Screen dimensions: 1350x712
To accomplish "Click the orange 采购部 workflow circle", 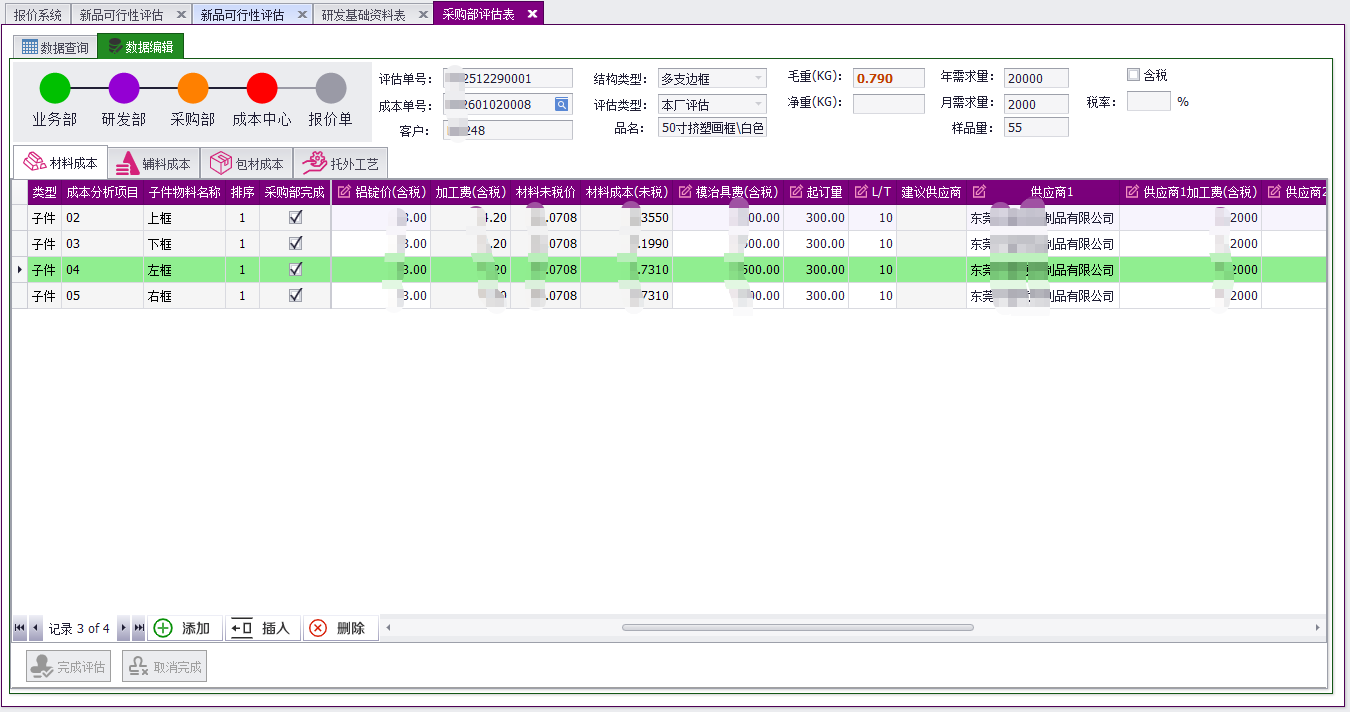I will point(193,88).
